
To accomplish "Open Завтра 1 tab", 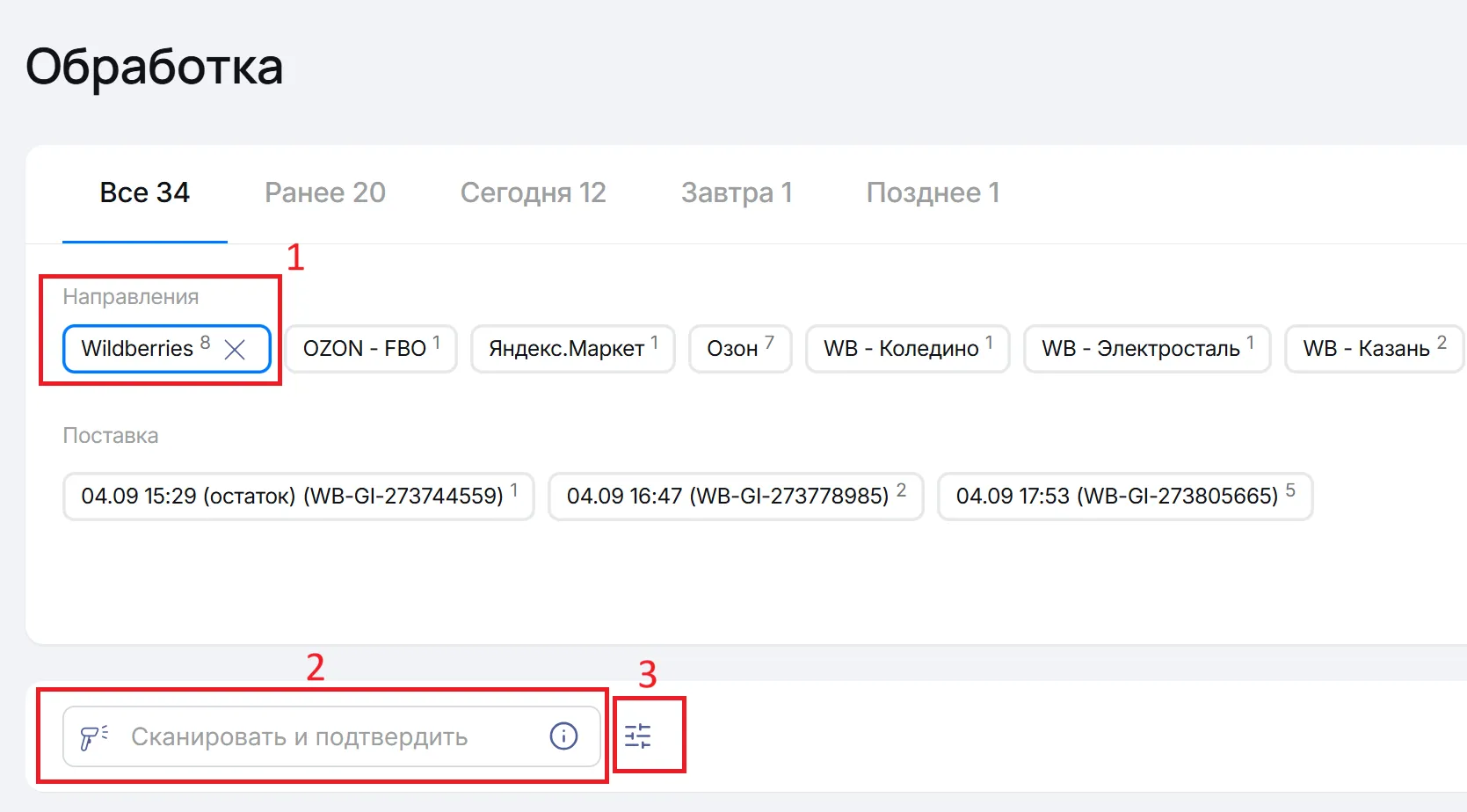I will [x=737, y=192].
